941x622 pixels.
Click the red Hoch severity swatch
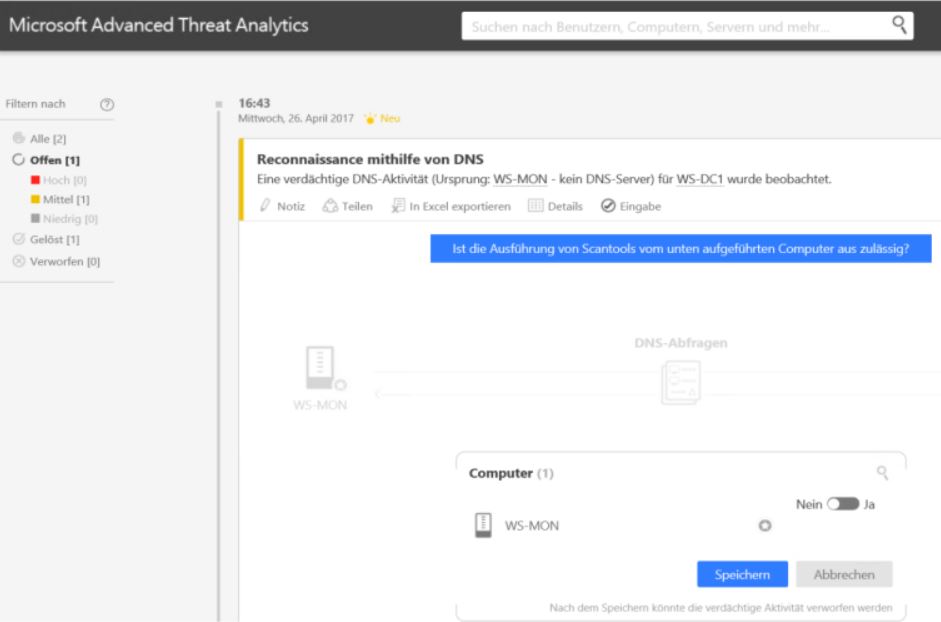coord(35,180)
